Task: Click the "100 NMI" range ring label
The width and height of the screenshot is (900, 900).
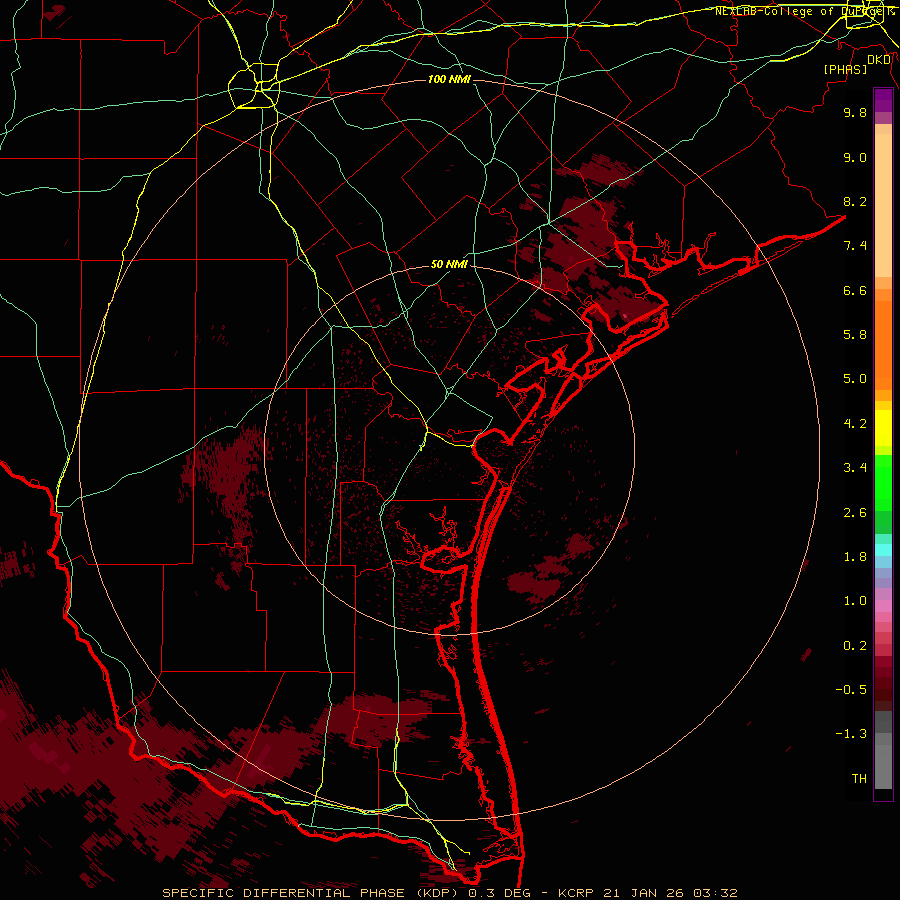Action: pyautogui.click(x=449, y=79)
